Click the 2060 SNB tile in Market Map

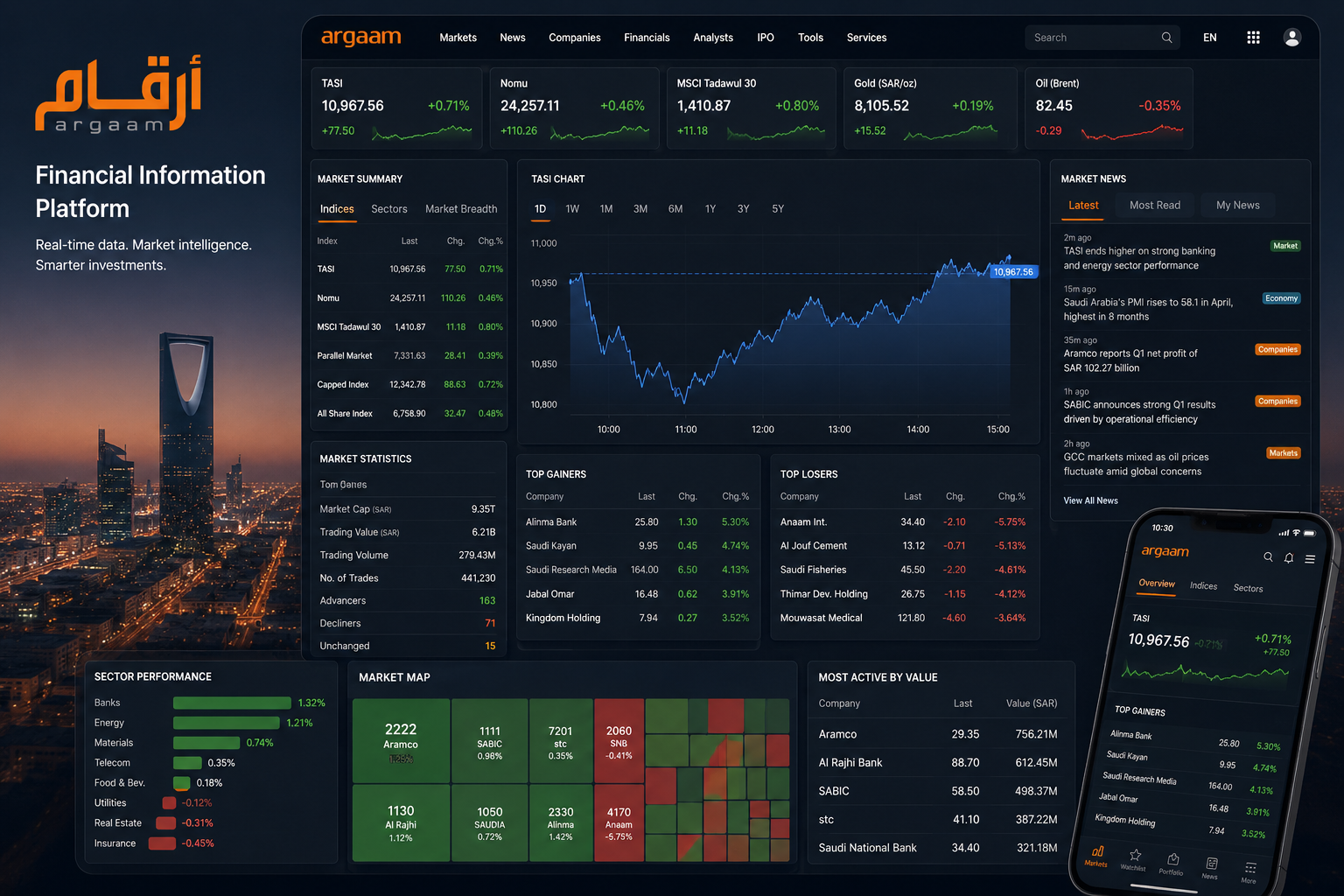coord(619,741)
